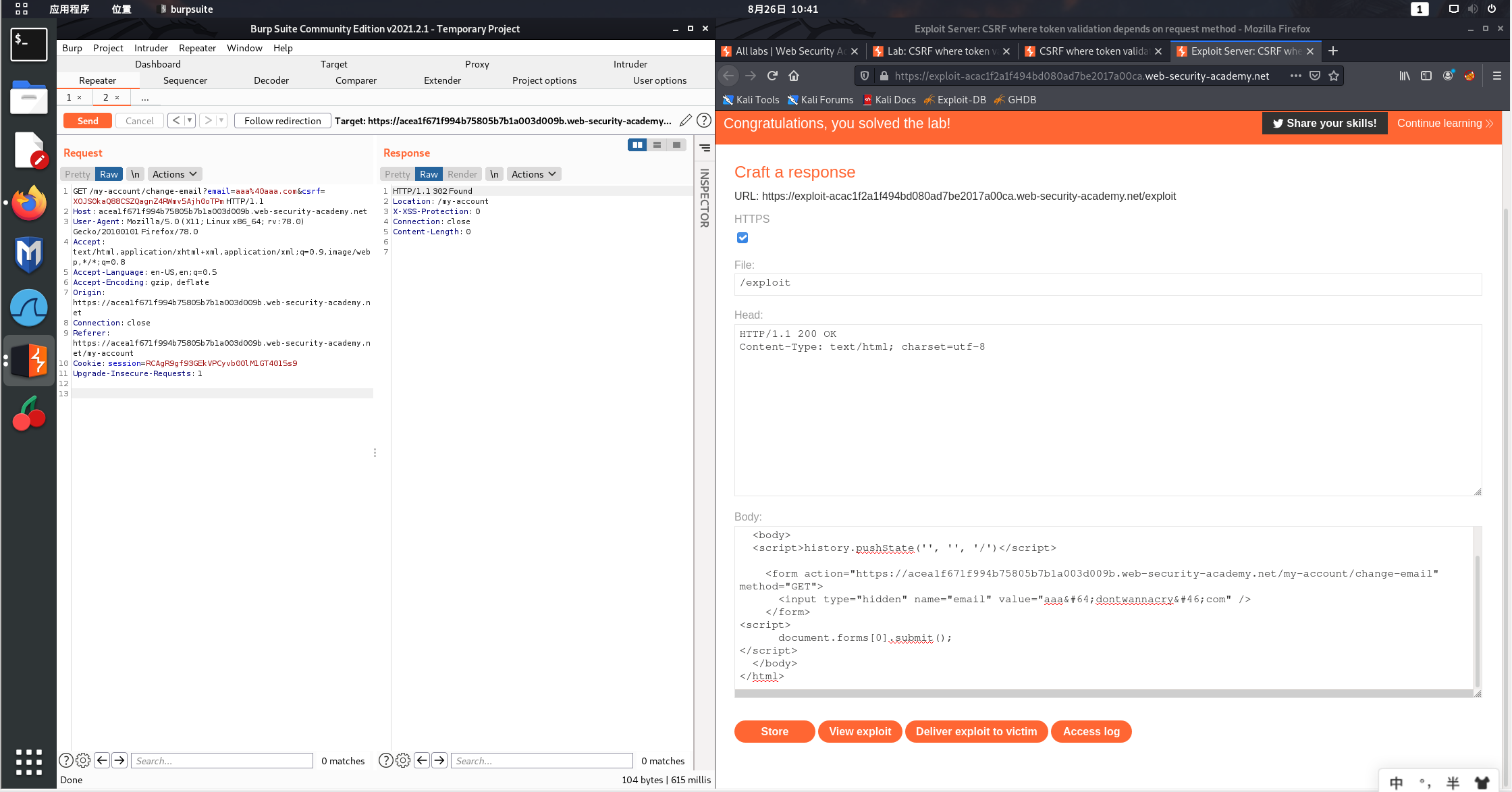The image size is (1512, 792).
Task: Open Repeater help question-mark icon
Action: click(x=703, y=120)
